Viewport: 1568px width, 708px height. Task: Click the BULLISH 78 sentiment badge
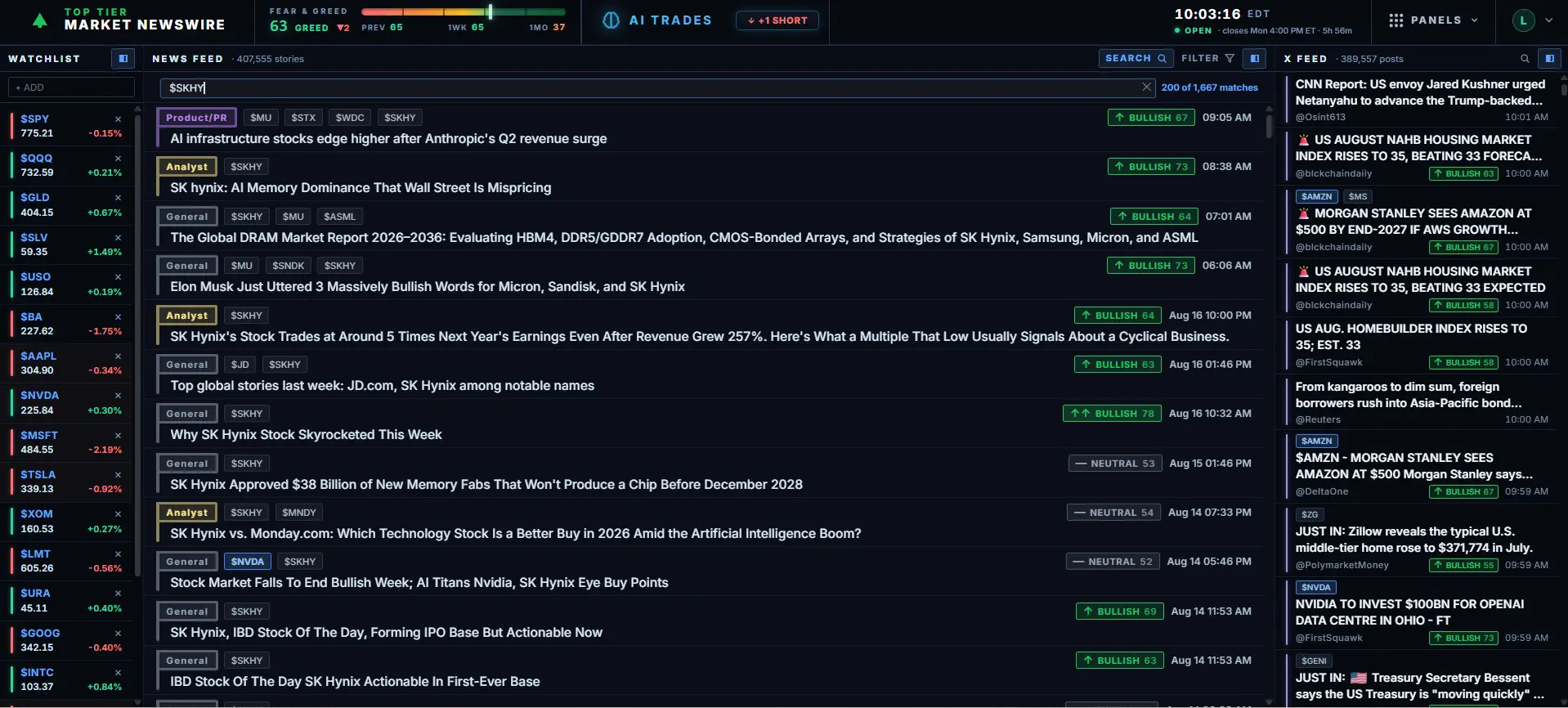pyautogui.click(x=1112, y=414)
